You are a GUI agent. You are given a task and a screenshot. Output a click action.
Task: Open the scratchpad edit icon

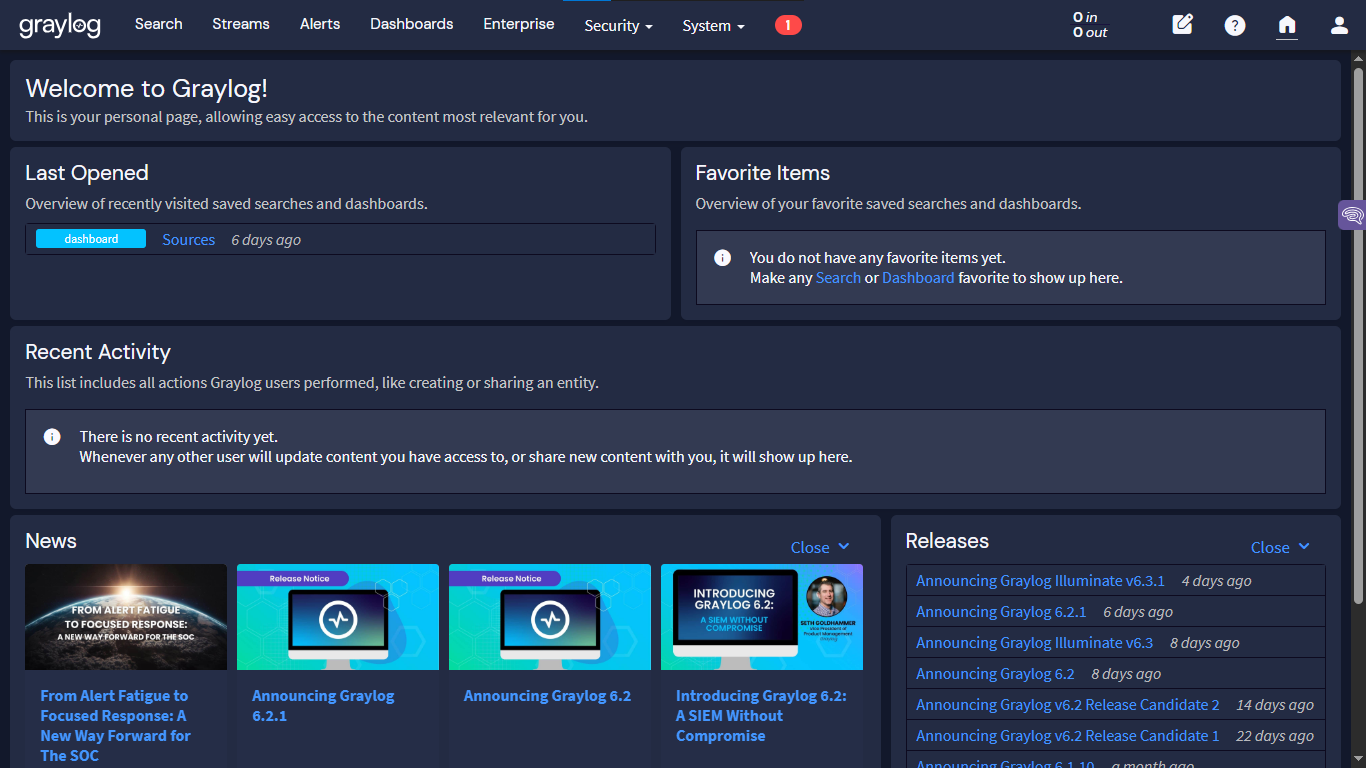point(1183,25)
